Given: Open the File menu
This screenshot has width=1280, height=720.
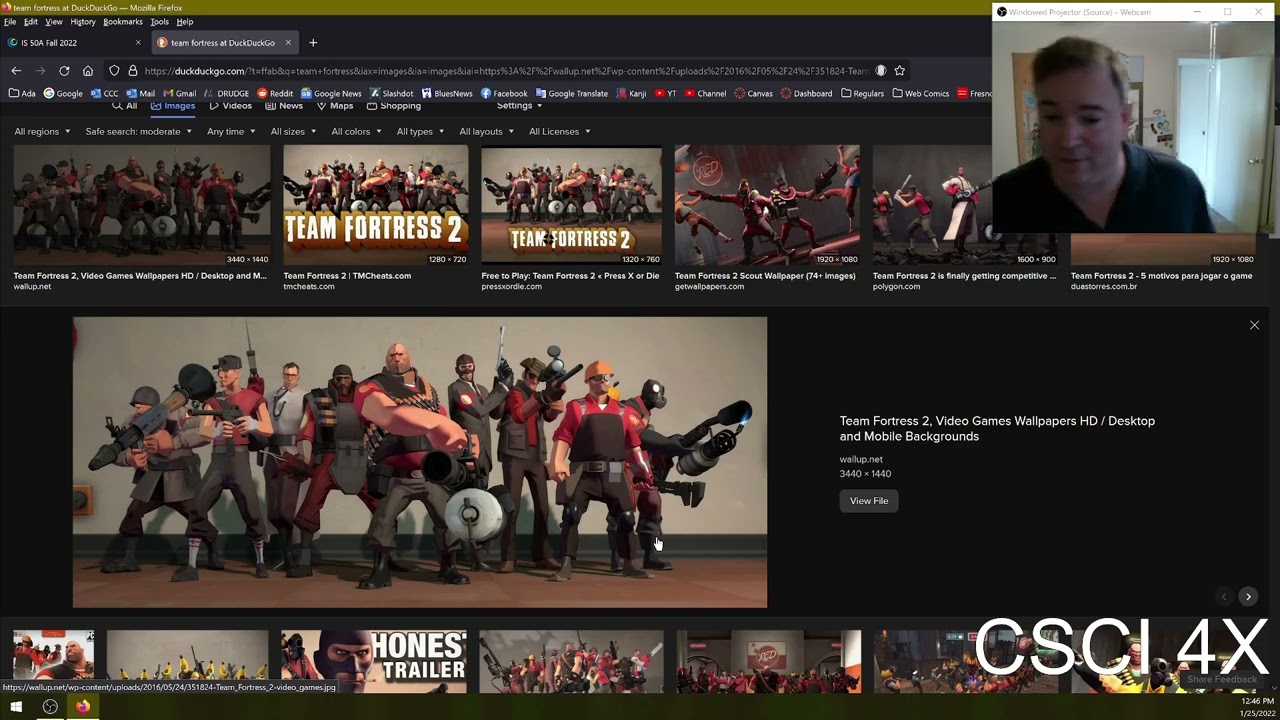Looking at the screenshot, I should tap(10, 22).
